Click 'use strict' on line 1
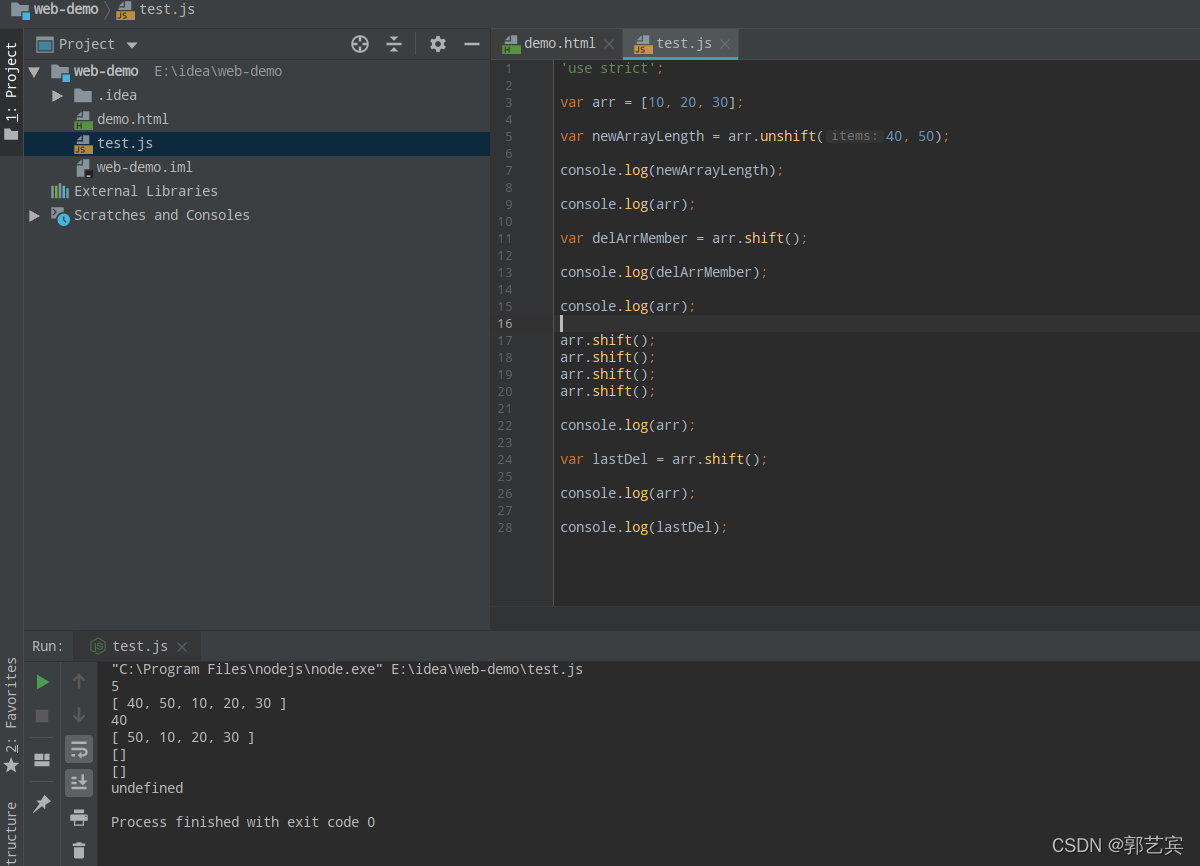Image resolution: width=1200 pixels, height=866 pixels. pyautogui.click(x=612, y=69)
